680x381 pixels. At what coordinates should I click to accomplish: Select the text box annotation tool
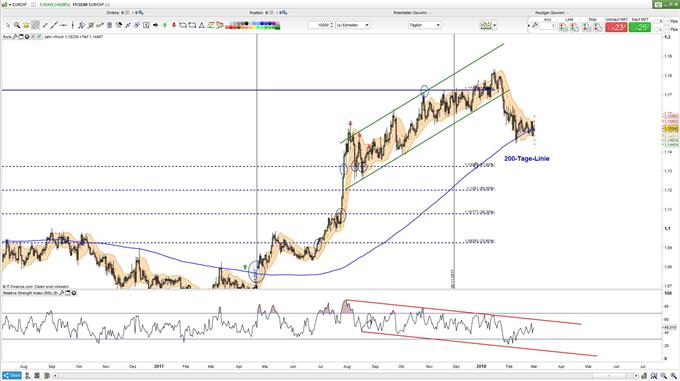coord(146,25)
